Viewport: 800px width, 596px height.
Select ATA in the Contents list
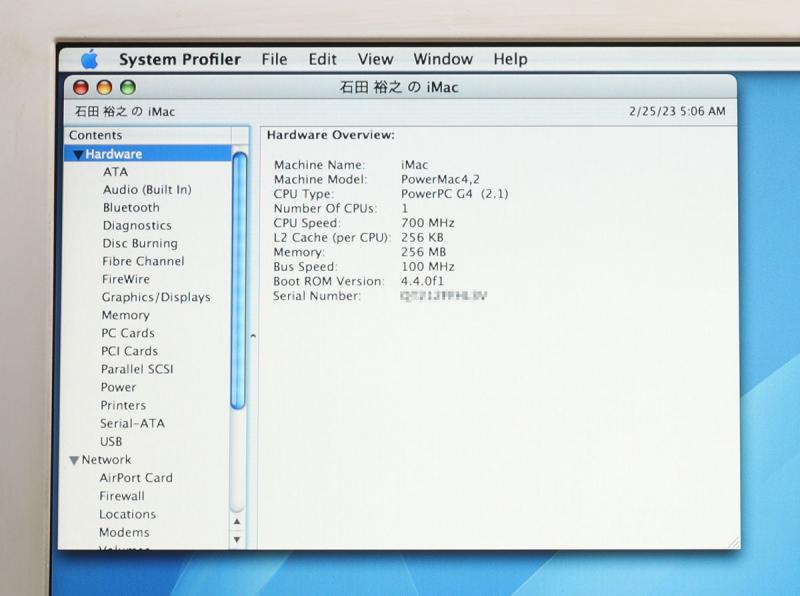115,172
